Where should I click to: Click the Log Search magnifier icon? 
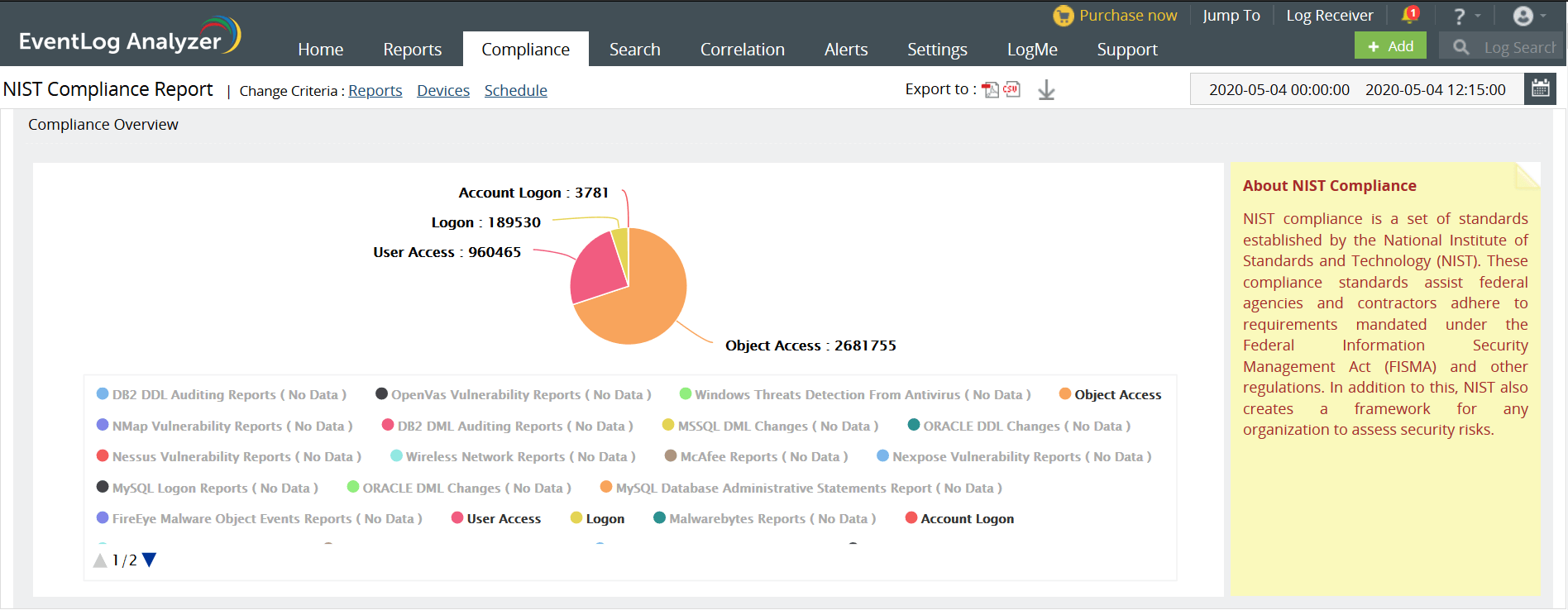coord(1461,47)
